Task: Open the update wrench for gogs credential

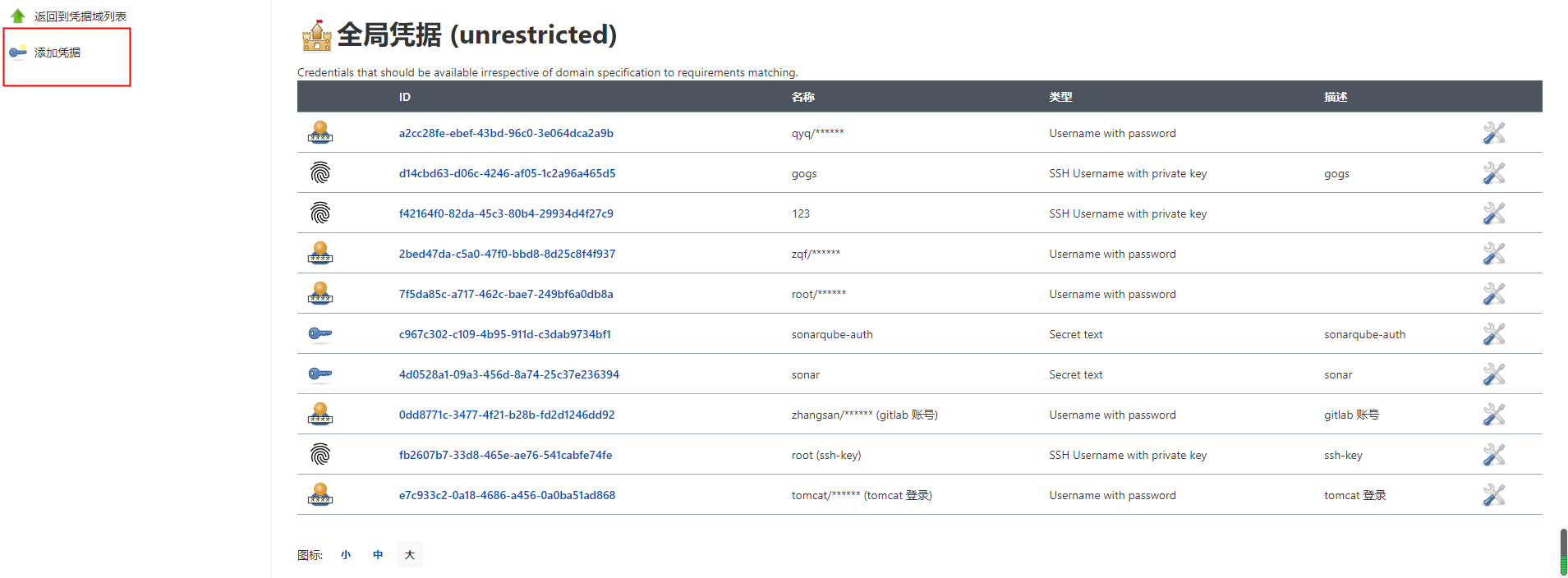Action: 1493,173
